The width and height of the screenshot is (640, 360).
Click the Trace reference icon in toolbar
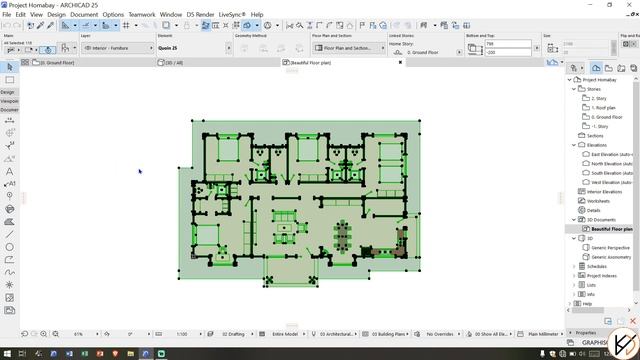click(x=166, y=25)
